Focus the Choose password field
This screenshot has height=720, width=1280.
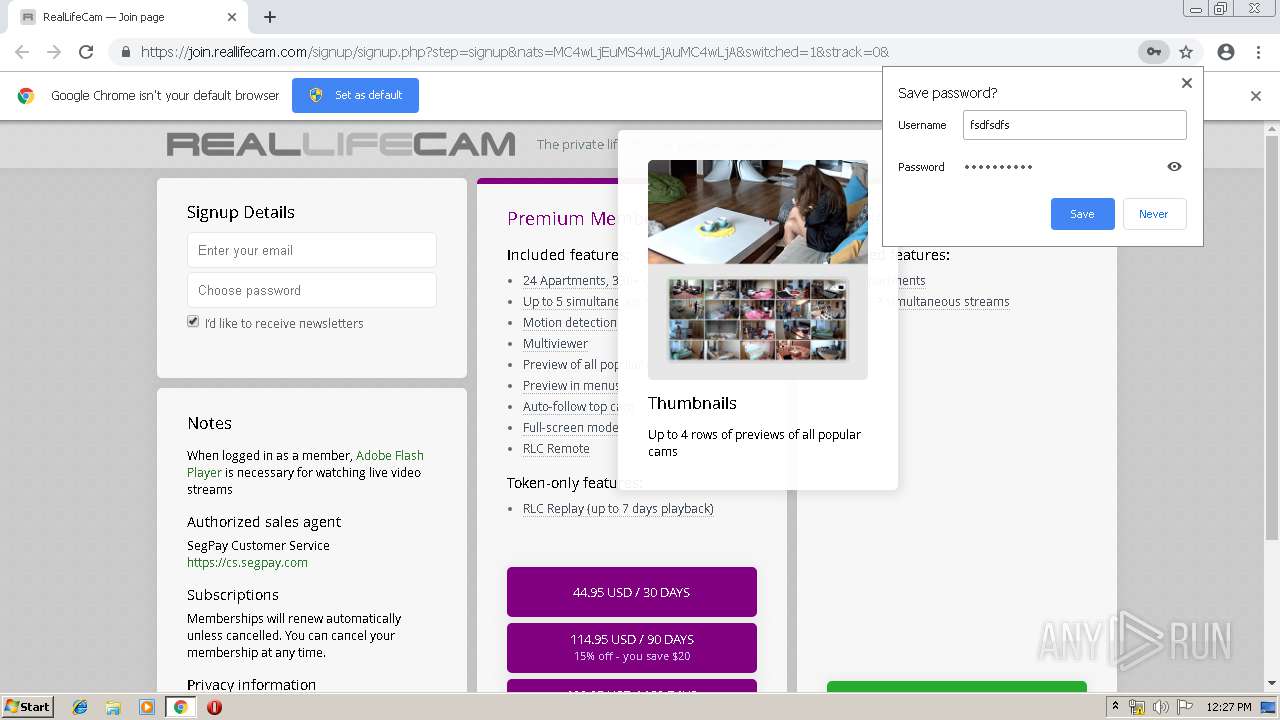click(x=312, y=290)
